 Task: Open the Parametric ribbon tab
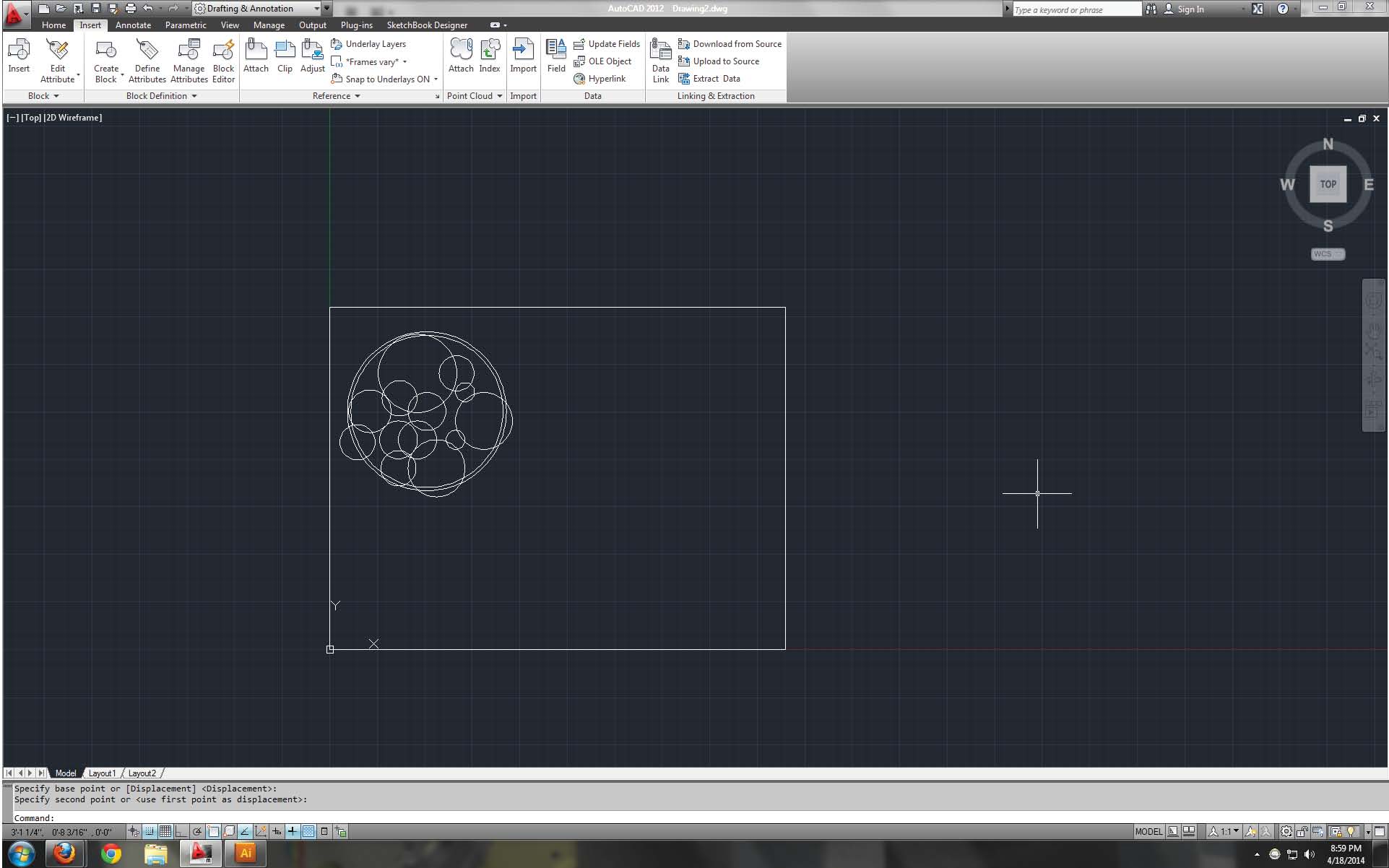click(x=186, y=25)
